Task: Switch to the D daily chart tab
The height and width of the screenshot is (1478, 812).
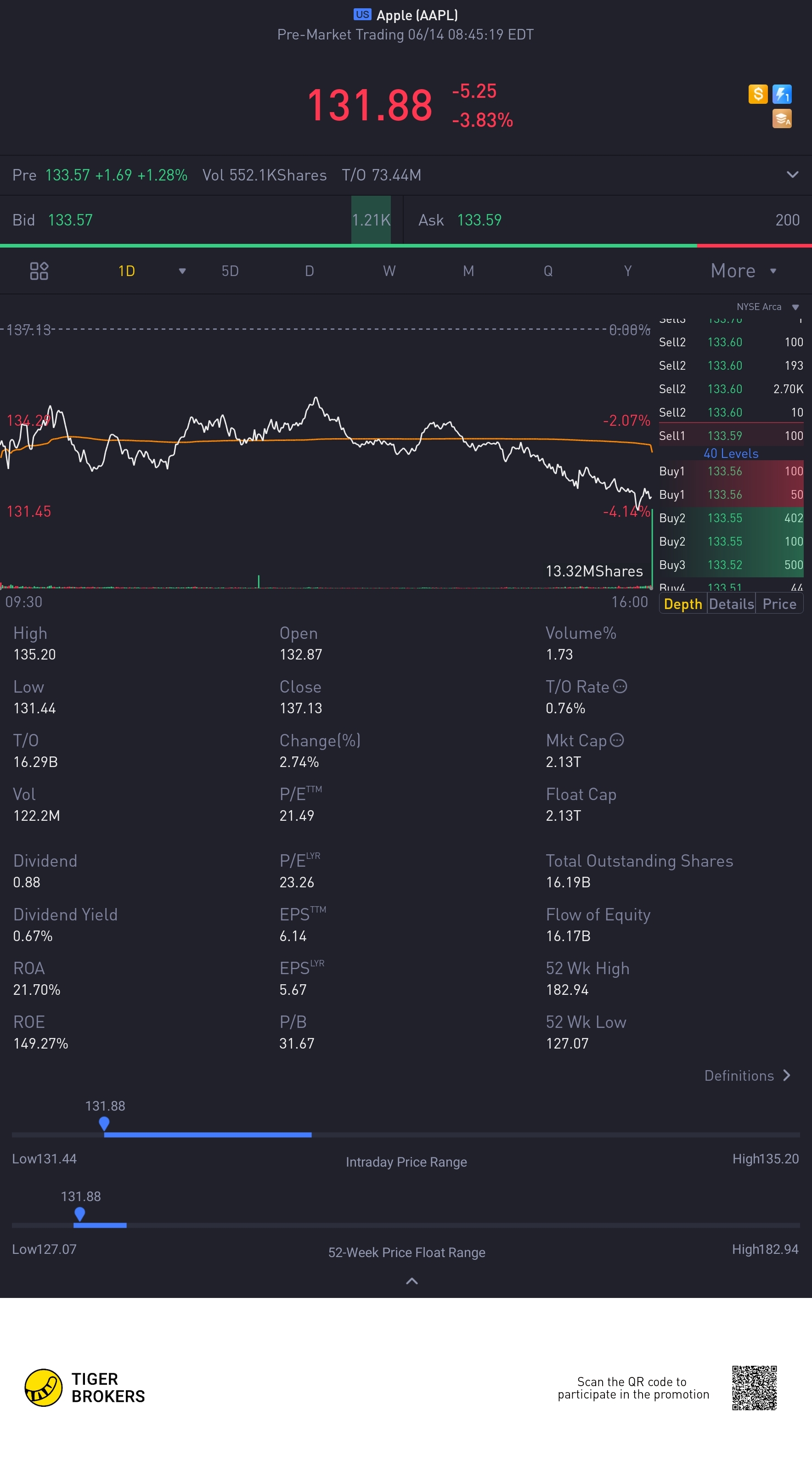Action: pos(309,271)
